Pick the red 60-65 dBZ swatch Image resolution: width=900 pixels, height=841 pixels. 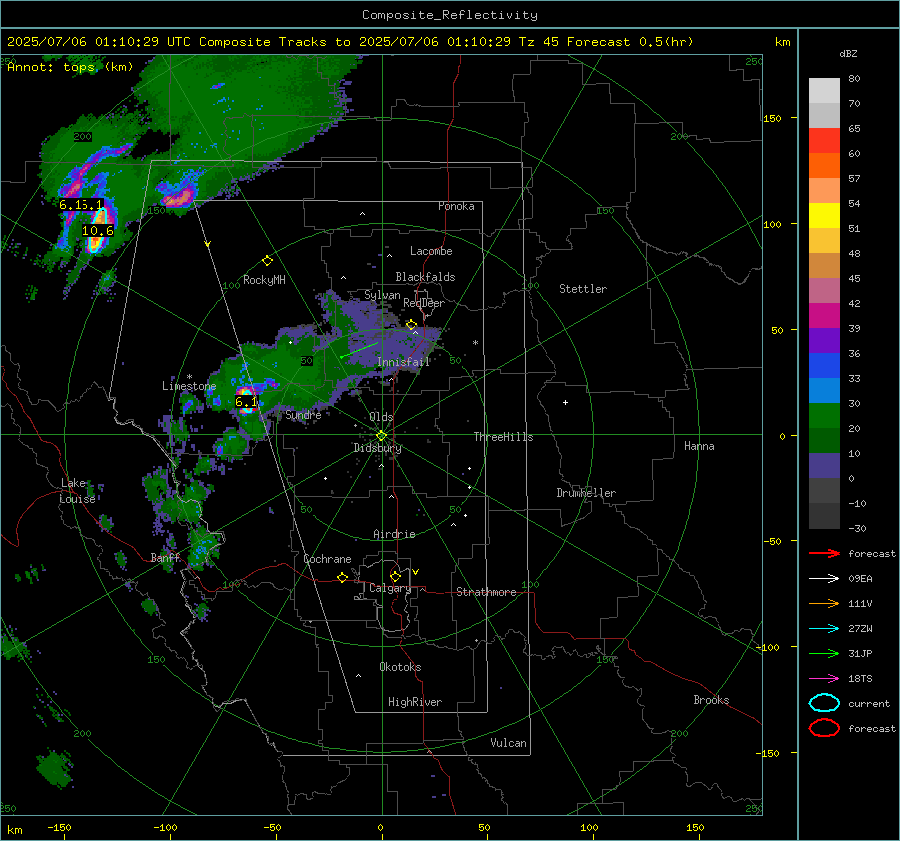824,140
